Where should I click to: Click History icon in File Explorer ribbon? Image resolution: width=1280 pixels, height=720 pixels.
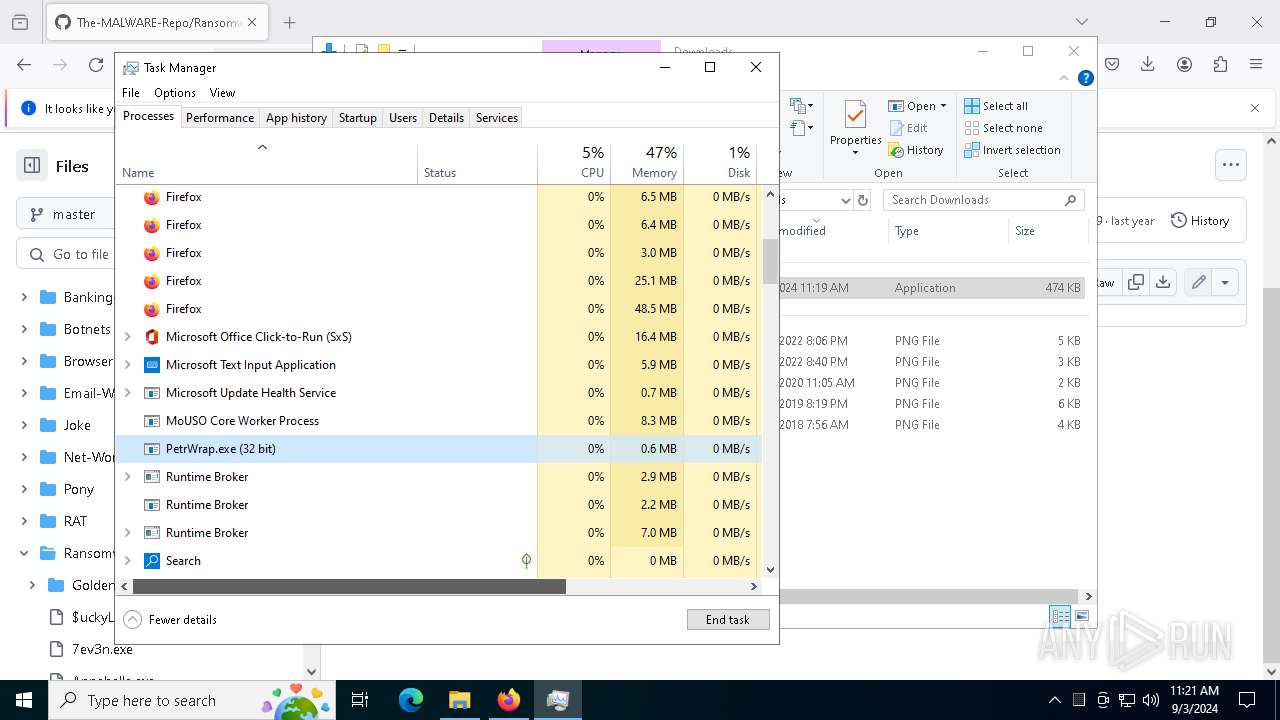[896, 150]
